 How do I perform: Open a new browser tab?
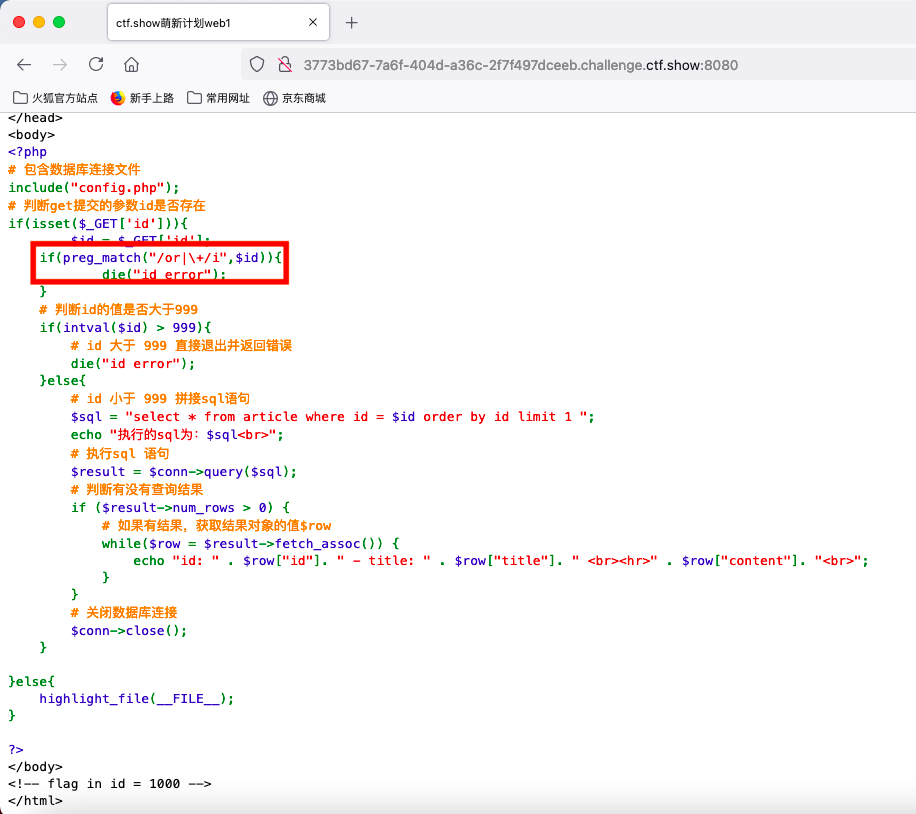point(351,23)
